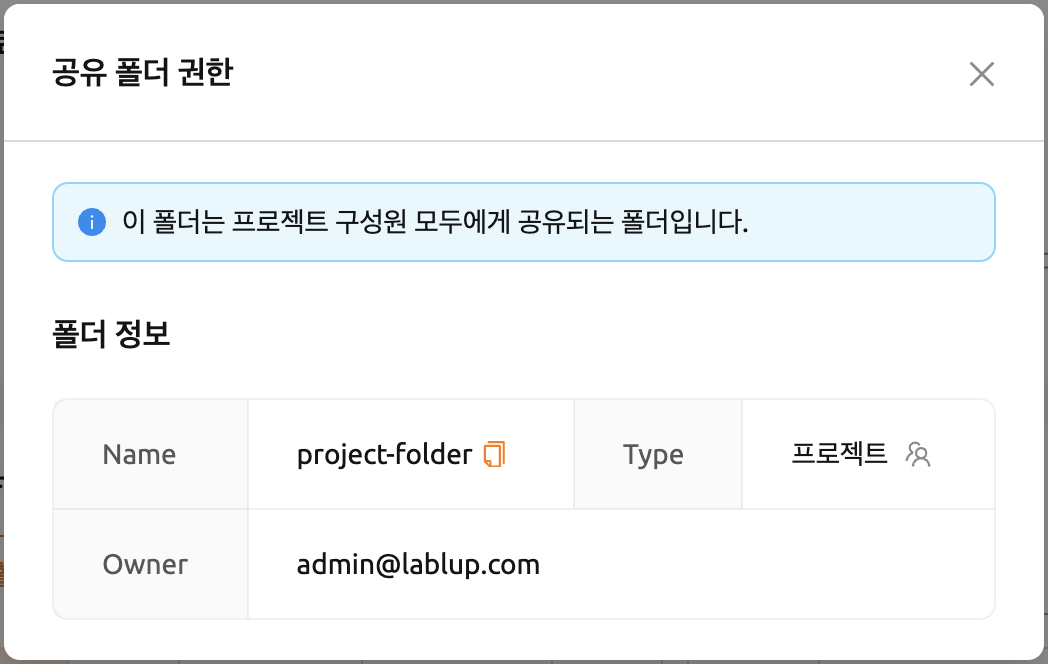
Task: Click the dimmed backdrop at the dialog's left edge
Action: coord(1,334)
